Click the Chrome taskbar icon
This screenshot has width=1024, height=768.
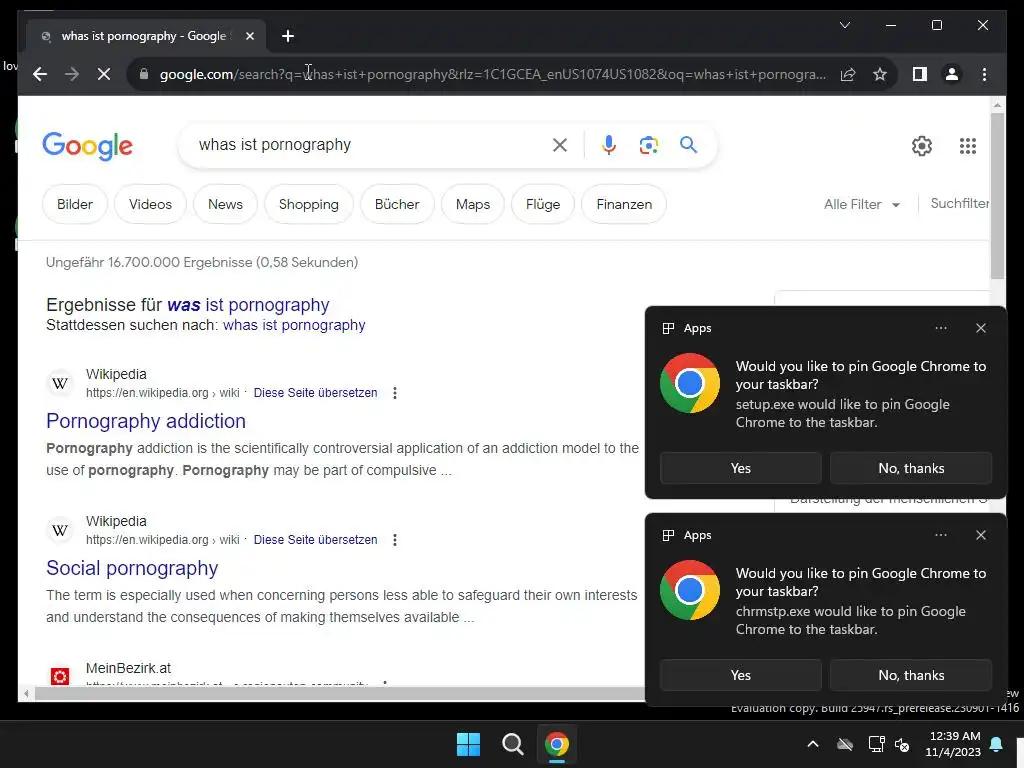pos(557,744)
